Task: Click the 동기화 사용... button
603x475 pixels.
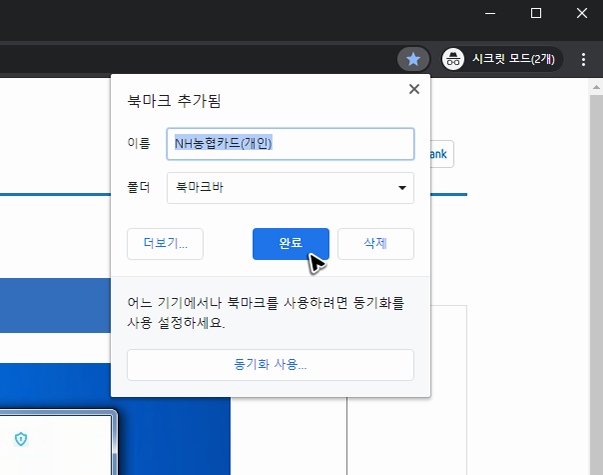Action: click(270, 365)
